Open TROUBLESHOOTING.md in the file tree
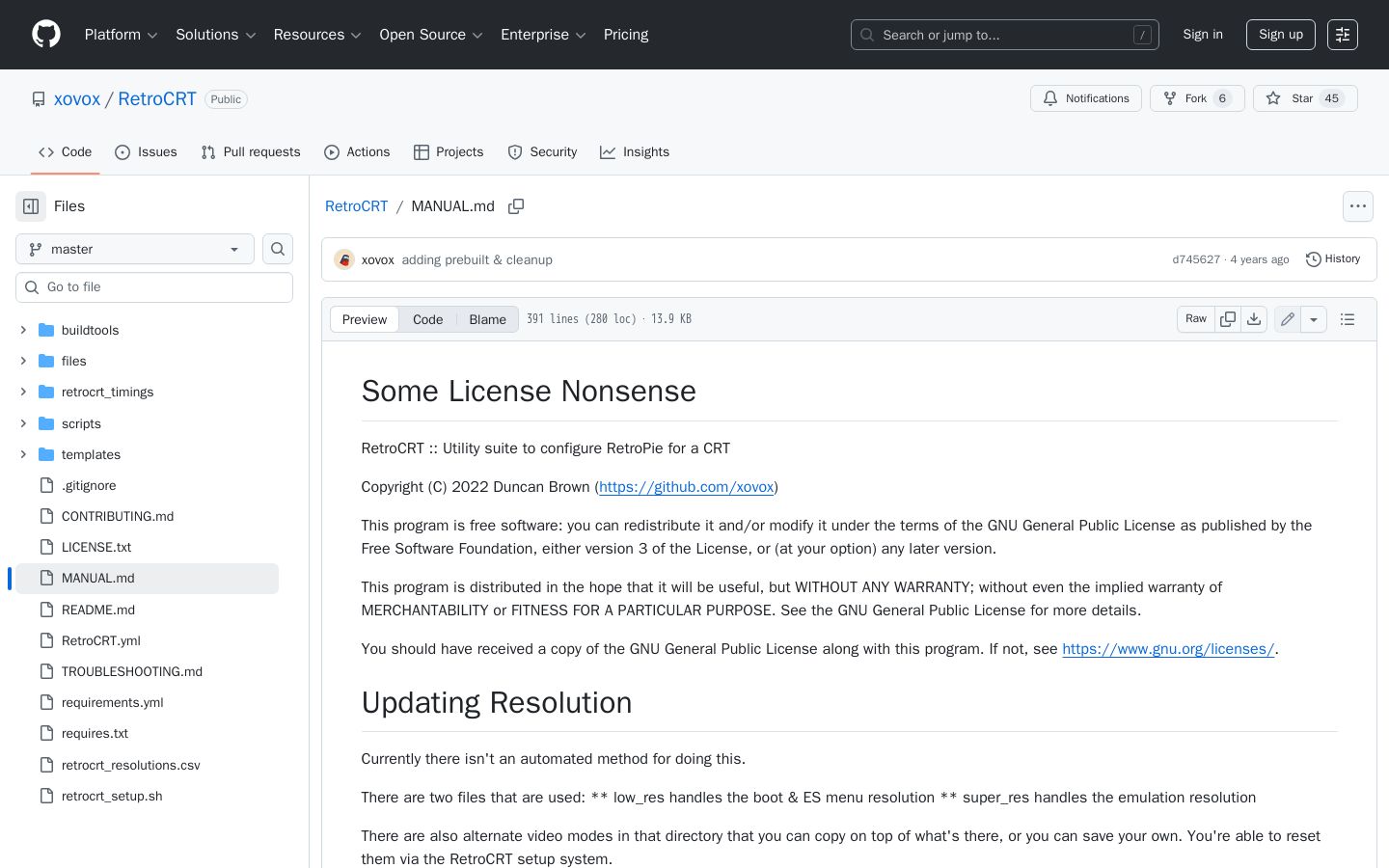 pos(132,671)
